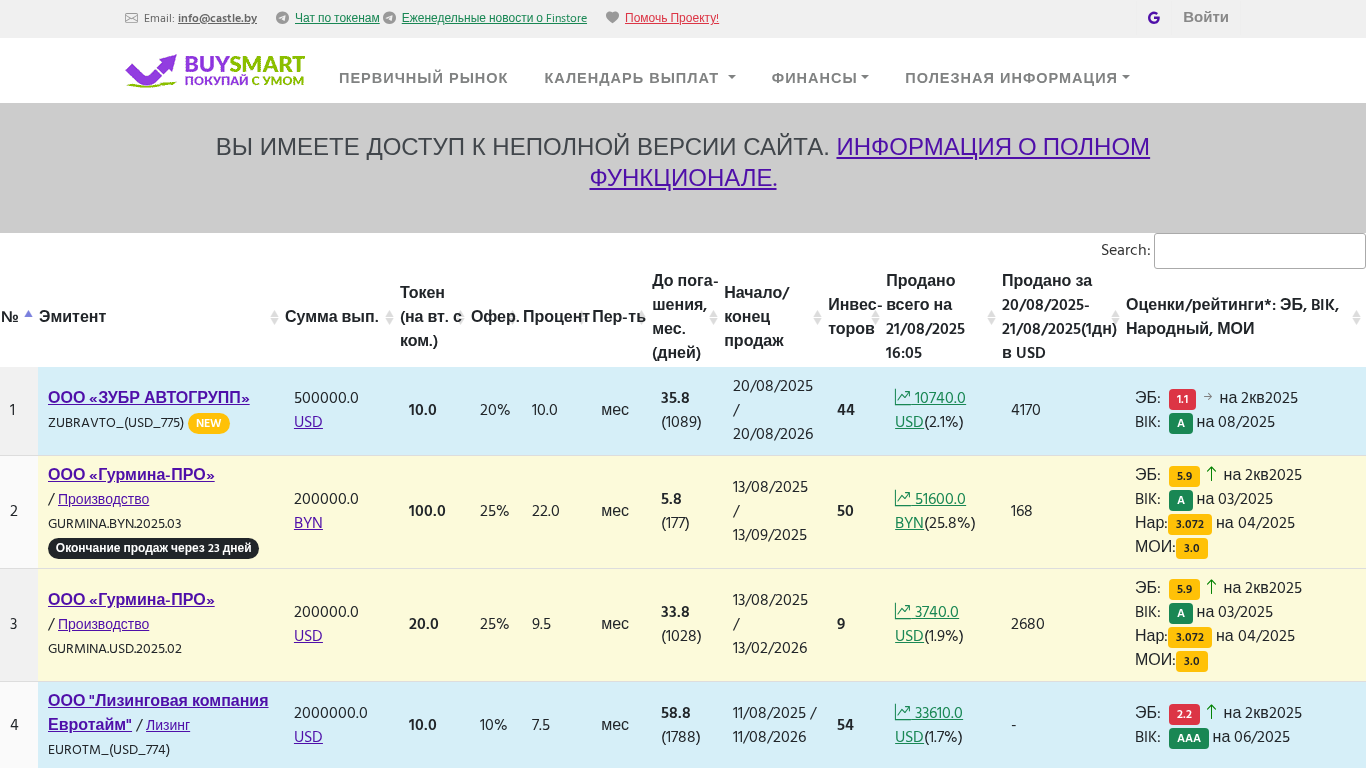Sort by Начало/конец продаж column
Image resolution: width=1366 pixels, height=768 pixels.
pos(774,317)
